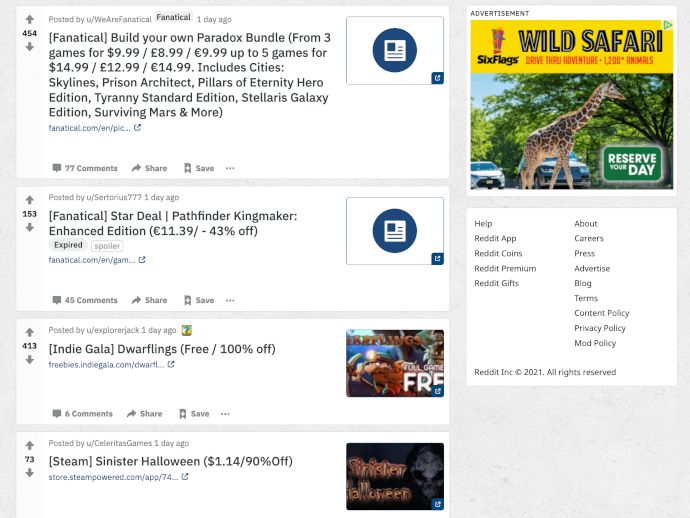Open the store.steampowered.com/app/74... link
The width and height of the screenshot is (690, 518).
point(114,477)
